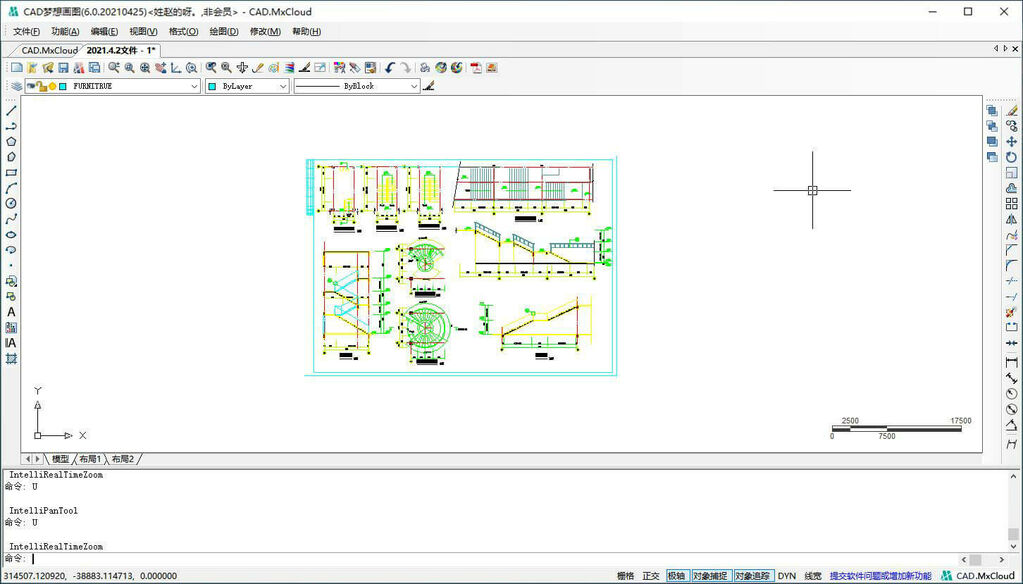Click the Save file icon
This screenshot has height=584, width=1023.
(x=63, y=68)
